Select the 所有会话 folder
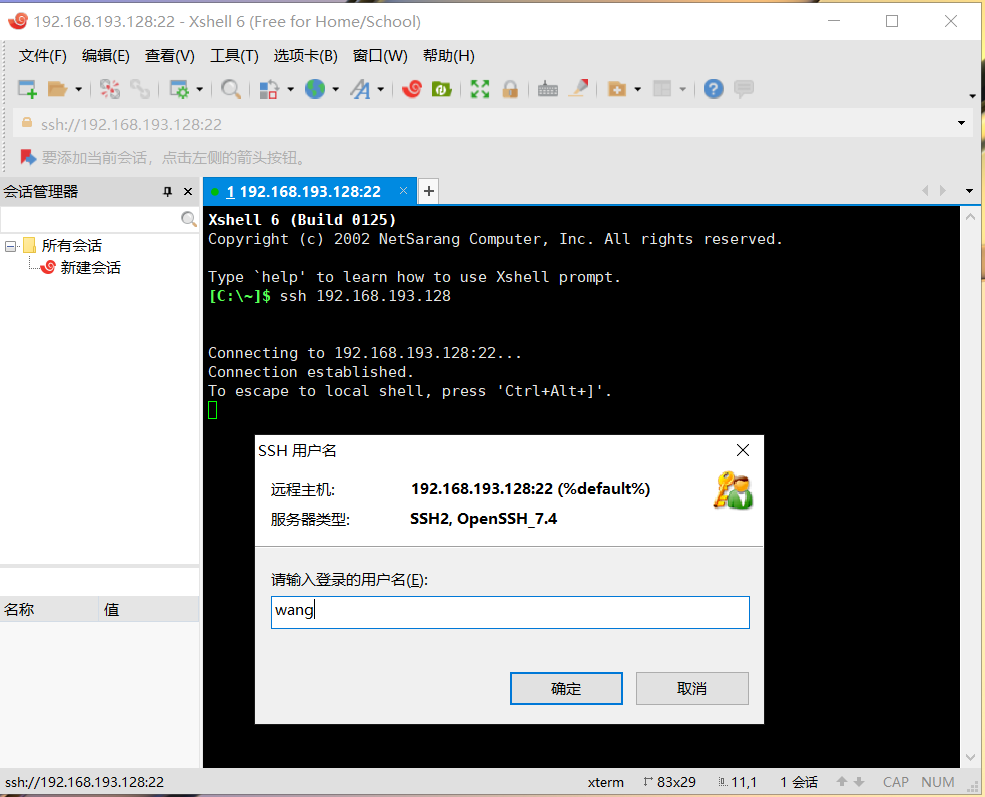Image resolution: width=985 pixels, height=797 pixels. point(71,246)
